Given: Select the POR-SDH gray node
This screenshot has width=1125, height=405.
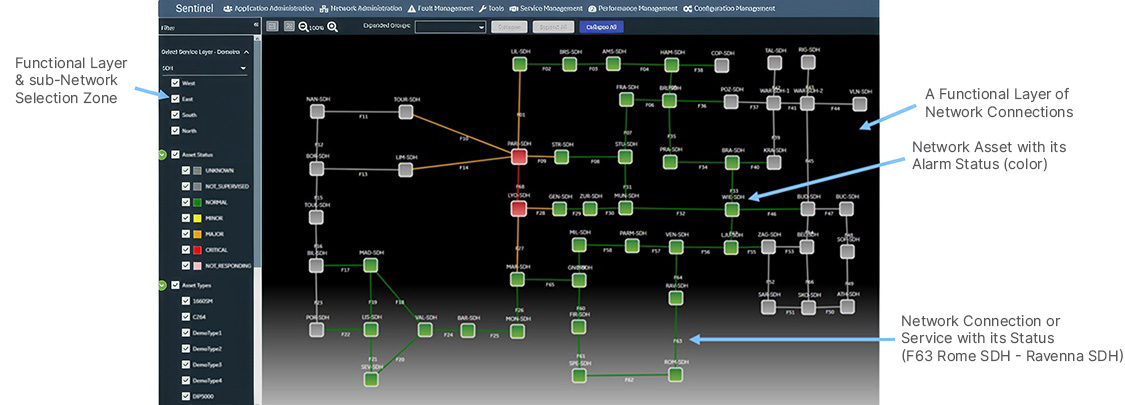Looking at the screenshot, I should [316, 330].
